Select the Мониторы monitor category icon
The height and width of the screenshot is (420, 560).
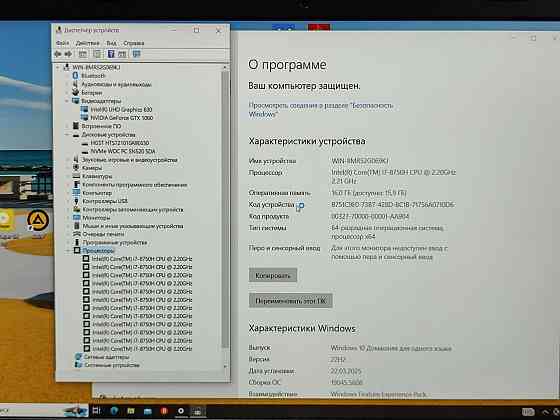click(76, 217)
